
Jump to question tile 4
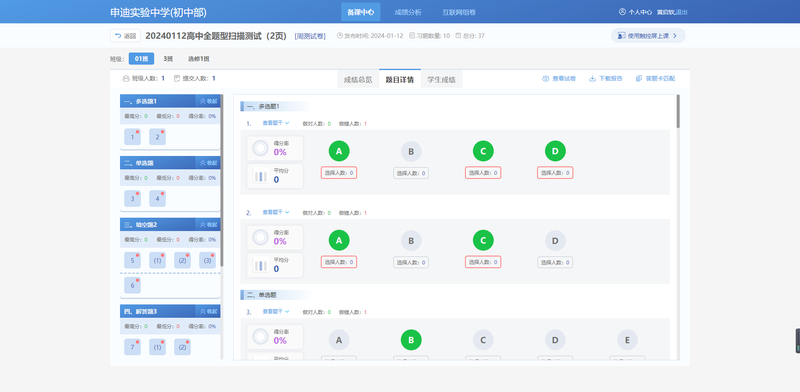157,199
